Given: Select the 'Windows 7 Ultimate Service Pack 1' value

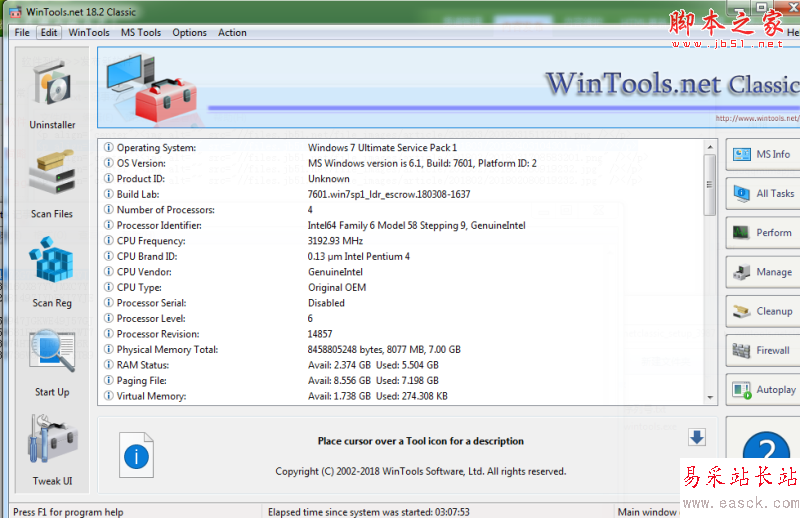Looking at the screenshot, I should (x=382, y=147).
